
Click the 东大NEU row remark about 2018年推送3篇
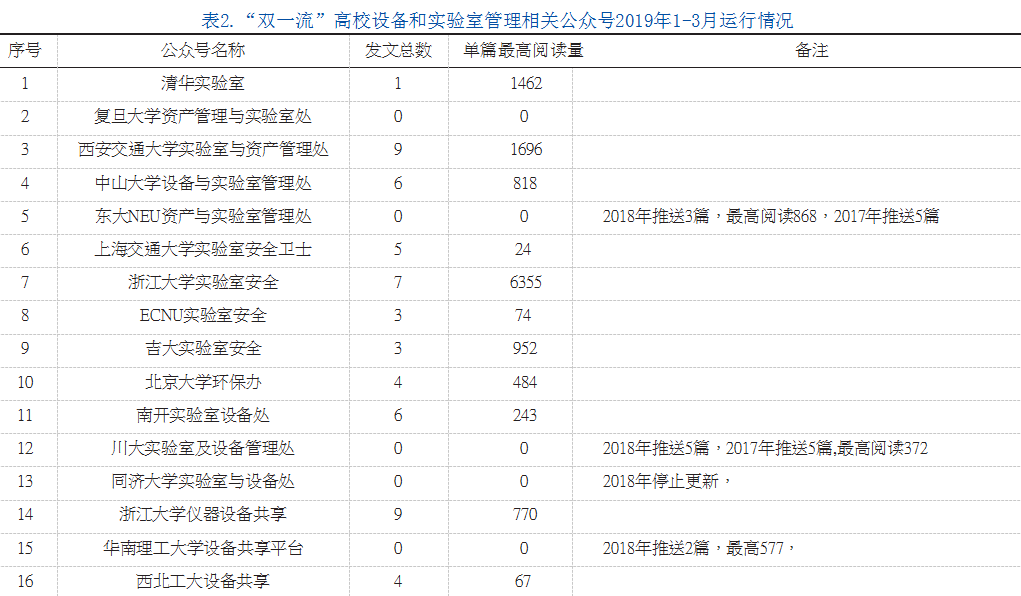771,216
